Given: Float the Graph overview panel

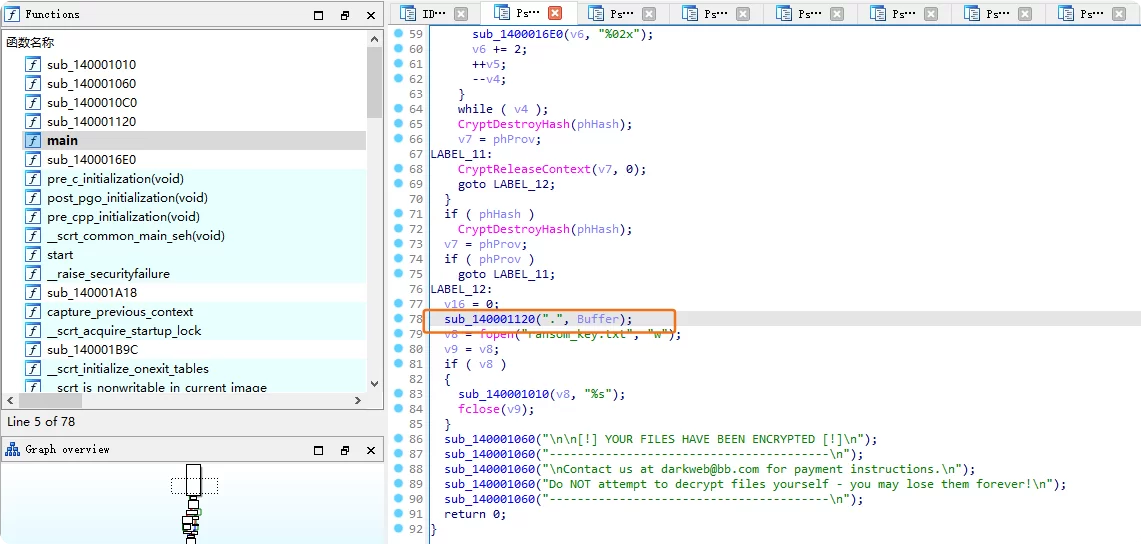Looking at the screenshot, I should [x=345, y=451].
